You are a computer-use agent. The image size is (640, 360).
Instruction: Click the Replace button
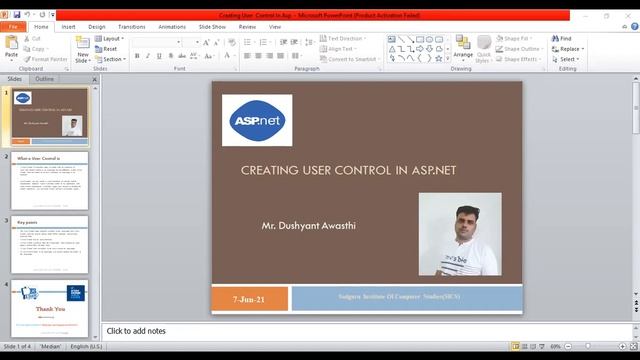pyautogui.click(x=568, y=49)
